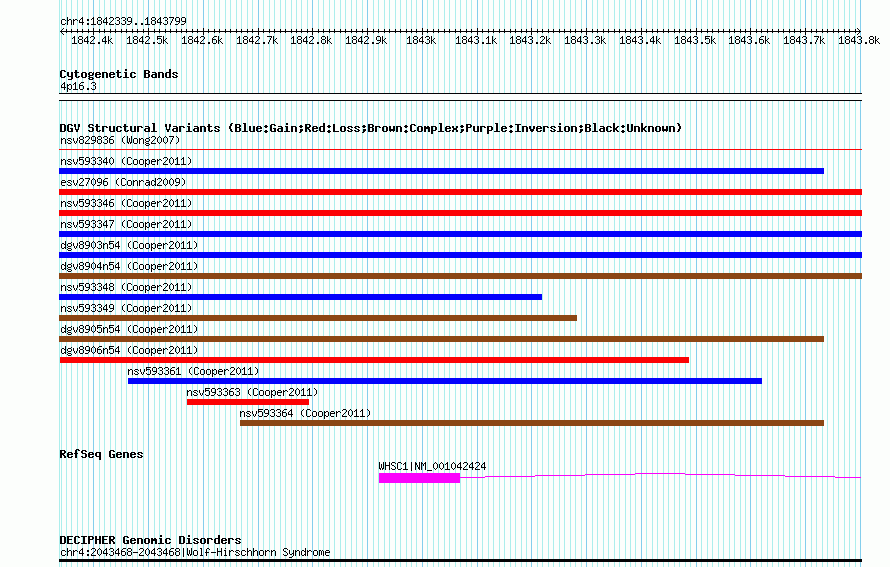Click the 1843k ruler tick label
The image size is (890, 567).
click(421, 40)
